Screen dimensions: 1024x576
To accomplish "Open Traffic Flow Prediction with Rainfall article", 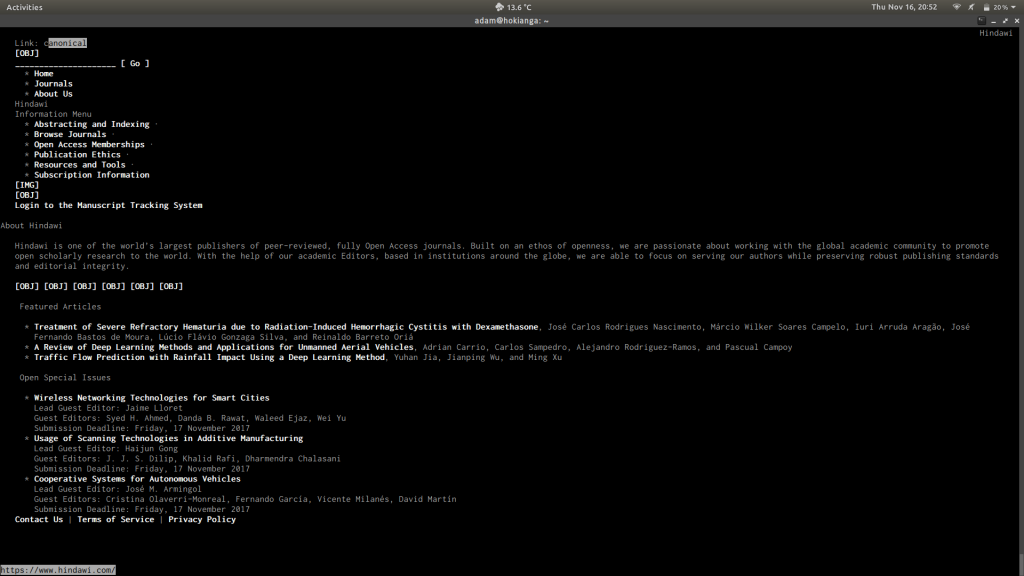I will (209, 357).
